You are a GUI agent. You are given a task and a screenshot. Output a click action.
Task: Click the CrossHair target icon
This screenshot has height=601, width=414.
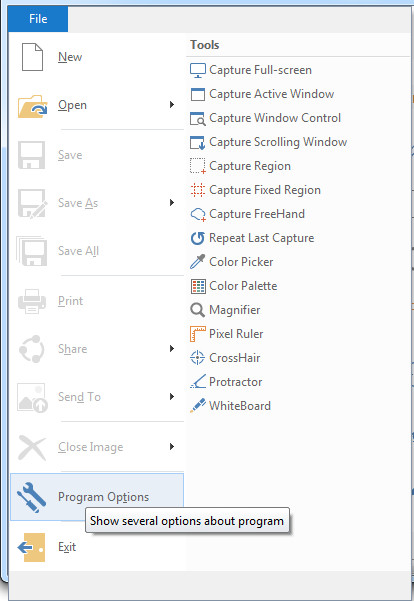(x=198, y=358)
